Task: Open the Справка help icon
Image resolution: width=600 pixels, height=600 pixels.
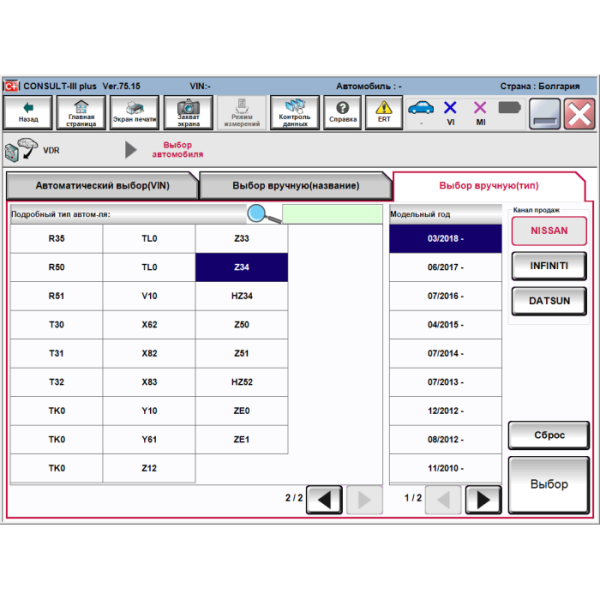Action: click(x=343, y=112)
